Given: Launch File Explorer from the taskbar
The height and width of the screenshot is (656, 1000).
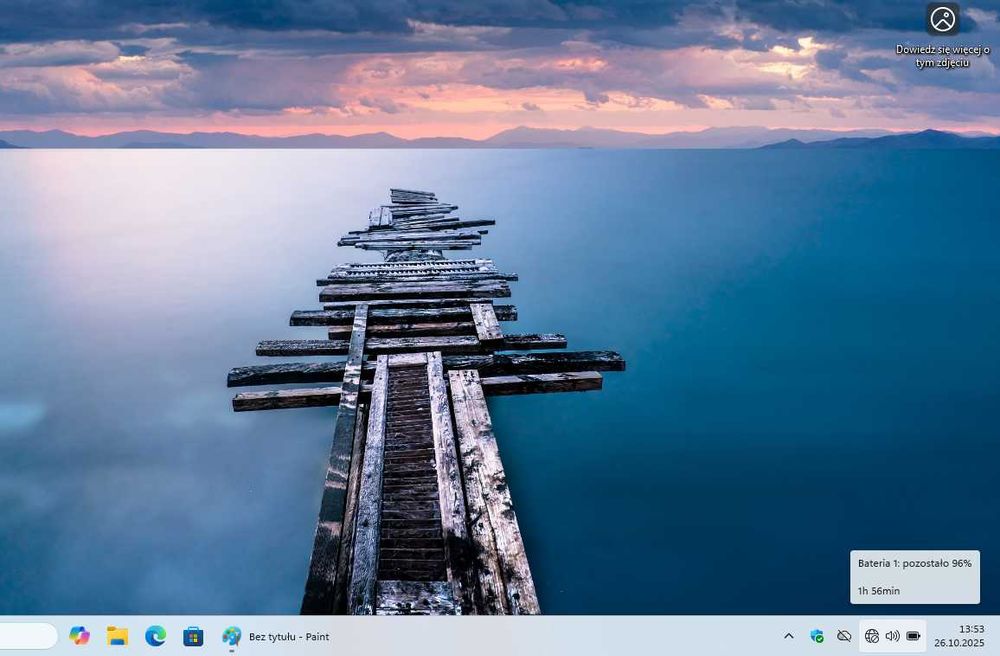Looking at the screenshot, I should [x=117, y=636].
